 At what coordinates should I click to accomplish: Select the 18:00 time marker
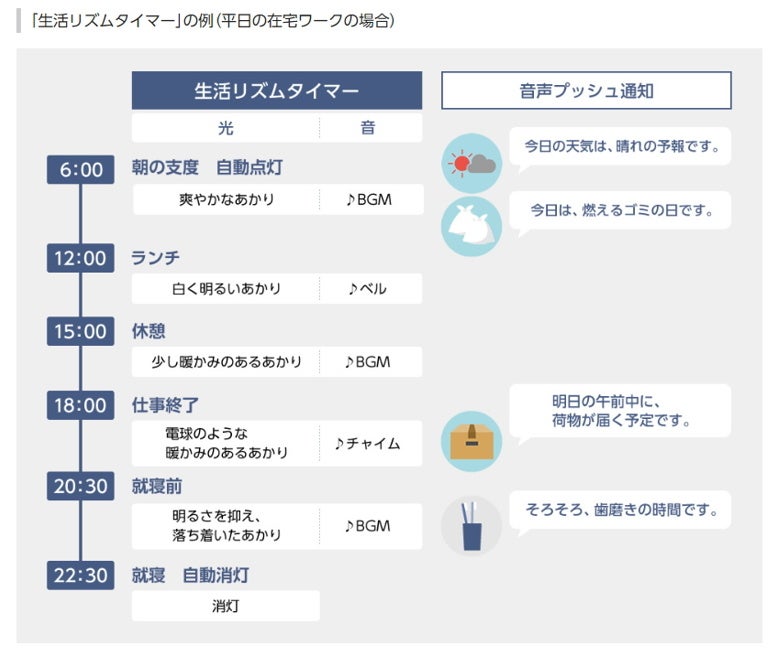coord(81,405)
